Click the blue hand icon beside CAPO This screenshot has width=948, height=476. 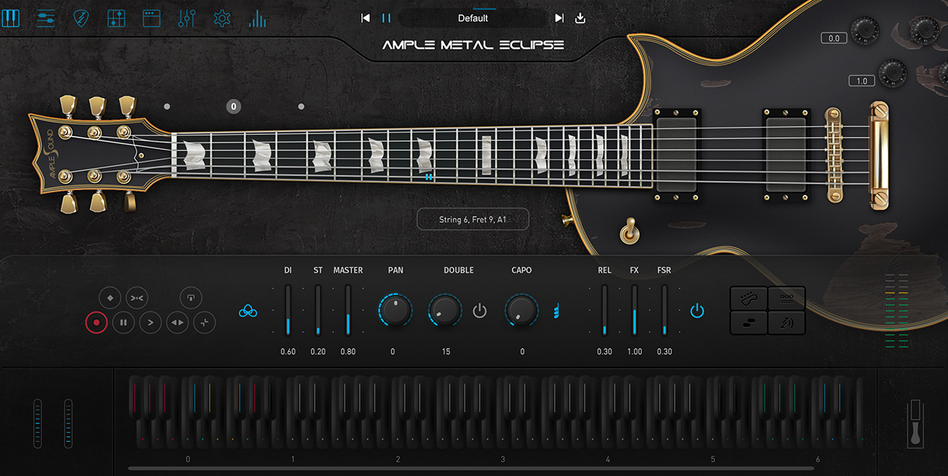pyautogui.click(x=556, y=311)
